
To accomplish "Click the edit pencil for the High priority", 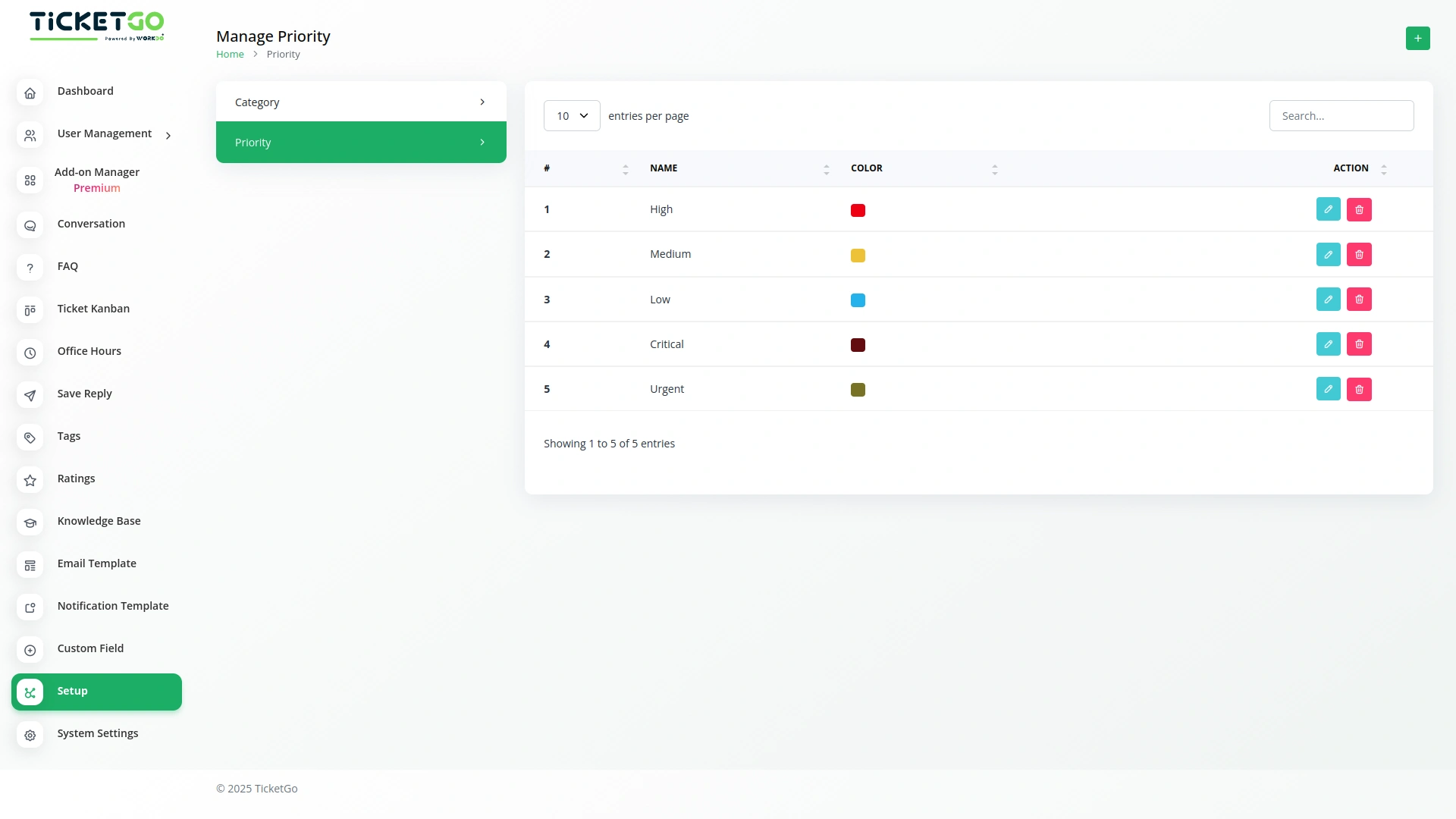I will [1328, 209].
